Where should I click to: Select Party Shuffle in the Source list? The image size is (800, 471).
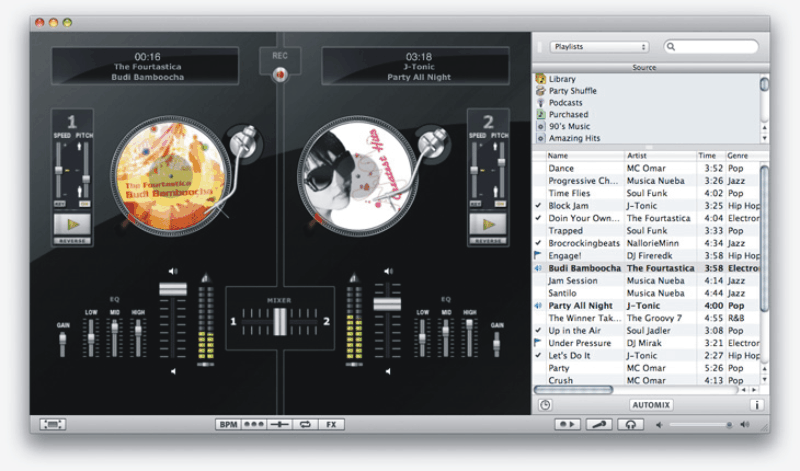573,91
